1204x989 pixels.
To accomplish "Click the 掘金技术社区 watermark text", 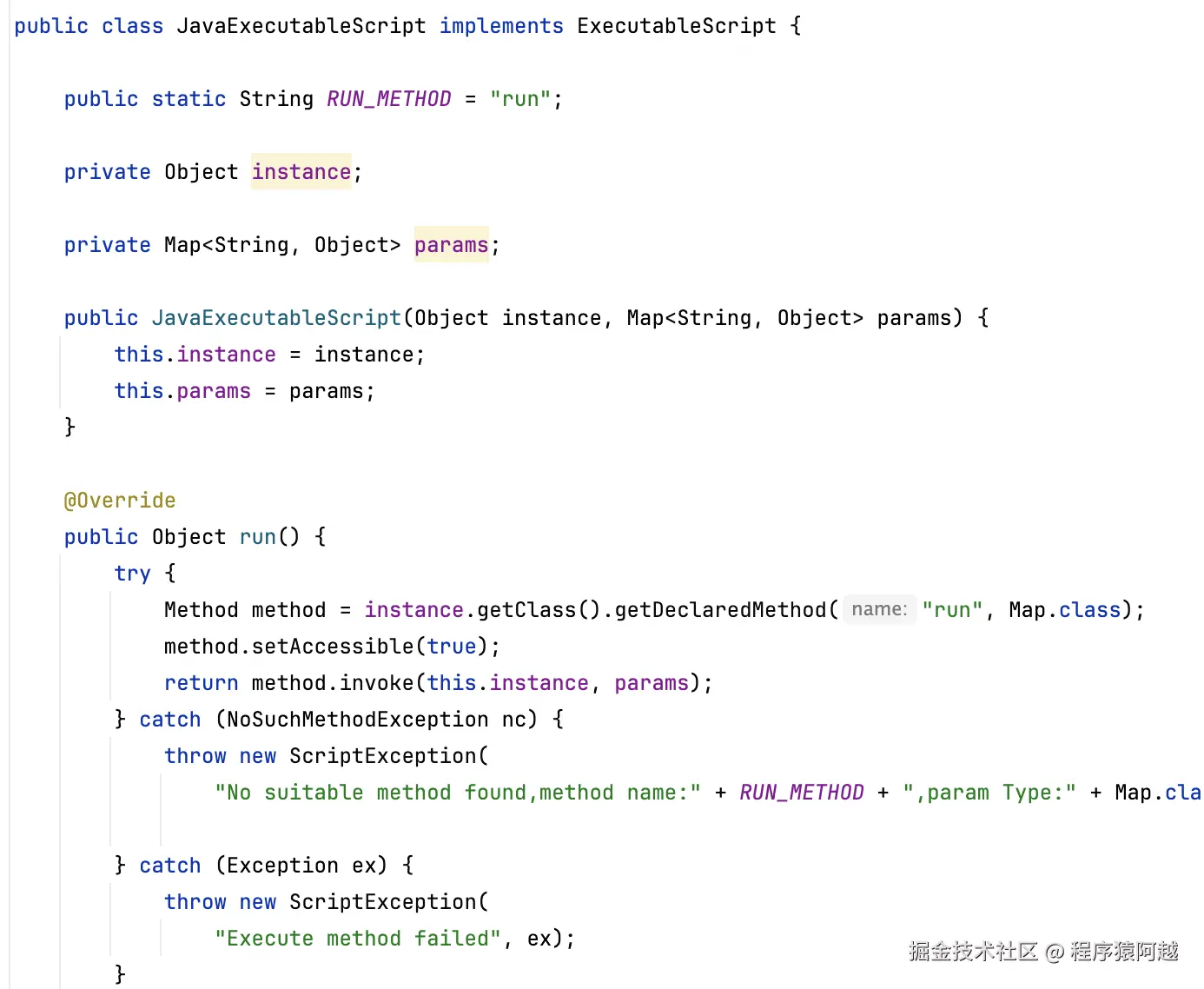I will point(973,952).
